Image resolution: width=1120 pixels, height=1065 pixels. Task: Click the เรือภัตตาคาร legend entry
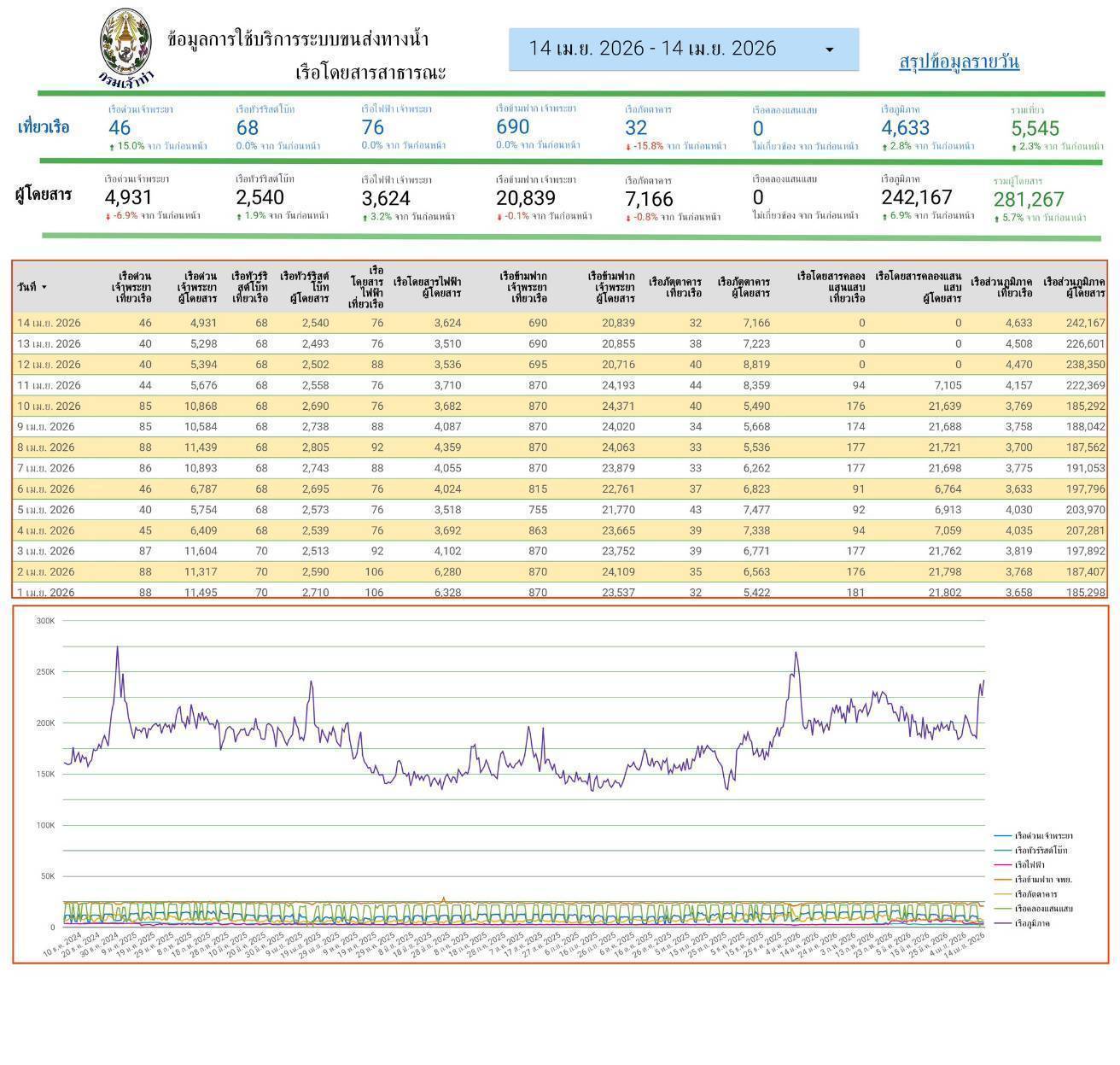(x=1035, y=894)
